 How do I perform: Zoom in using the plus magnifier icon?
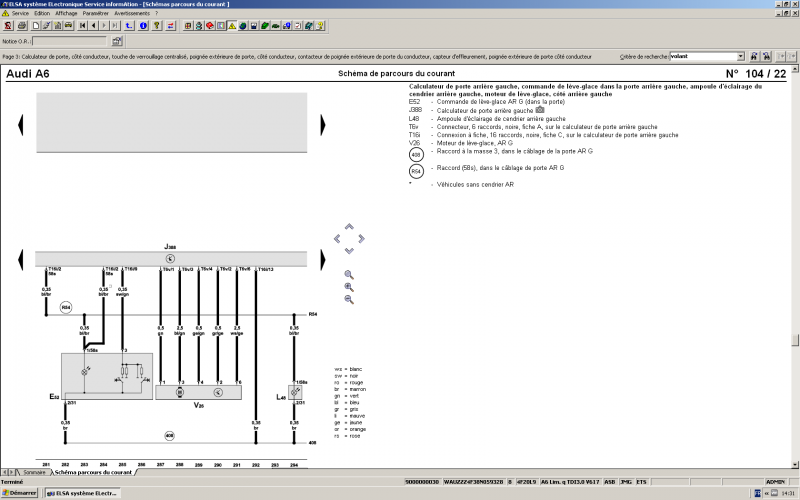[x=349, y=287]
